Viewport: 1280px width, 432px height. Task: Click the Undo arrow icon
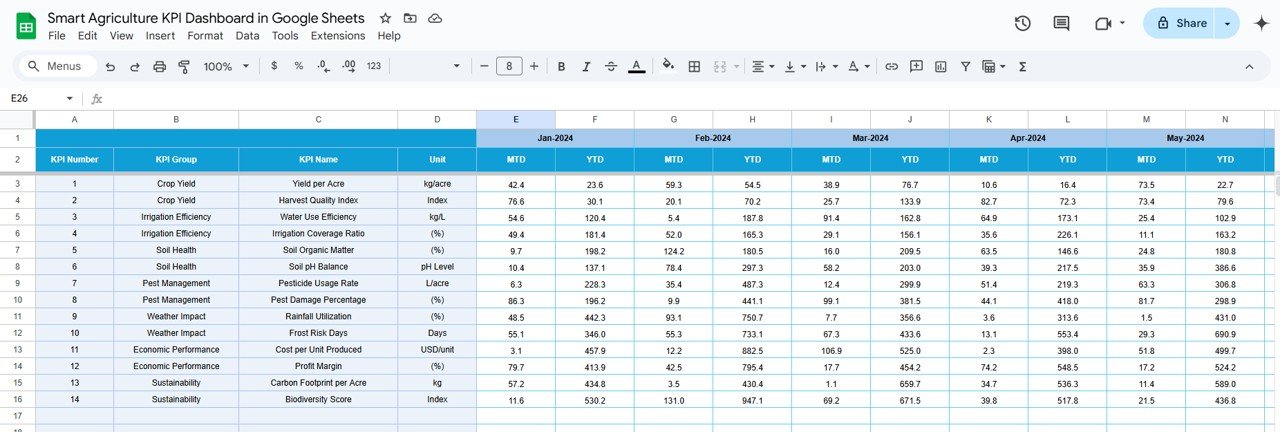109,66
